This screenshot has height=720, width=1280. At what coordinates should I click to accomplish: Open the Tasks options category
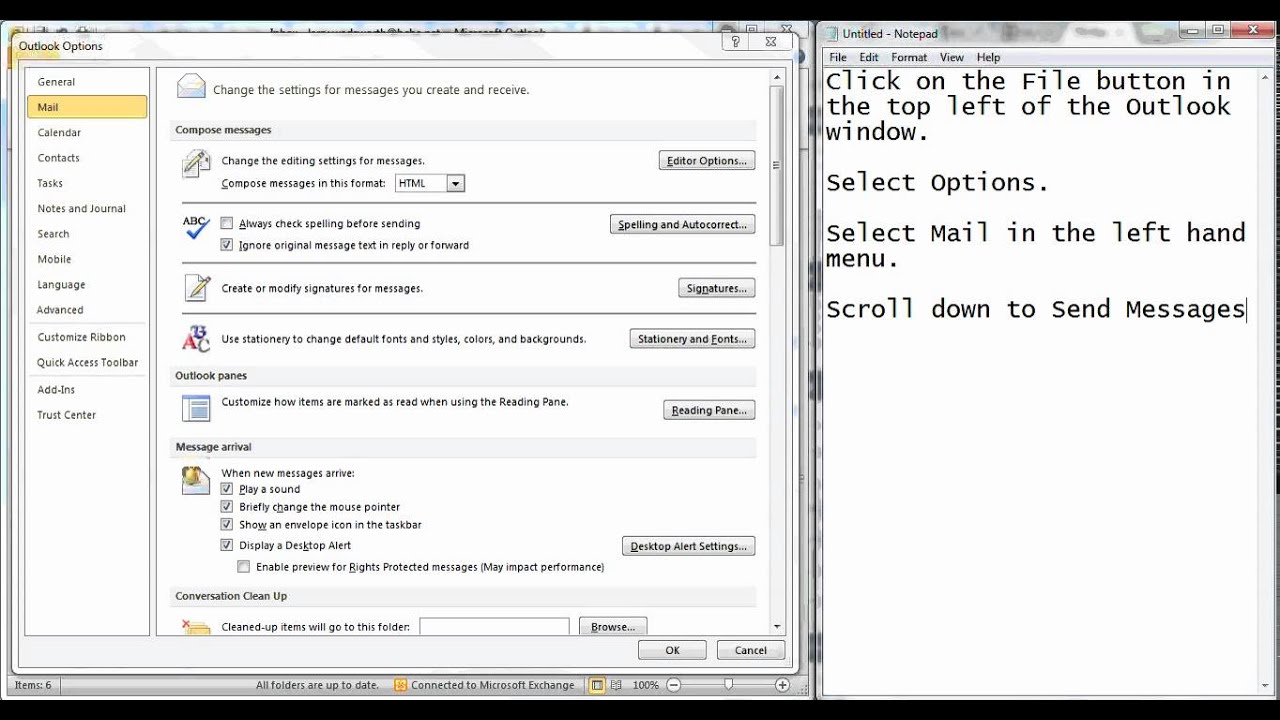click(87, 183)
